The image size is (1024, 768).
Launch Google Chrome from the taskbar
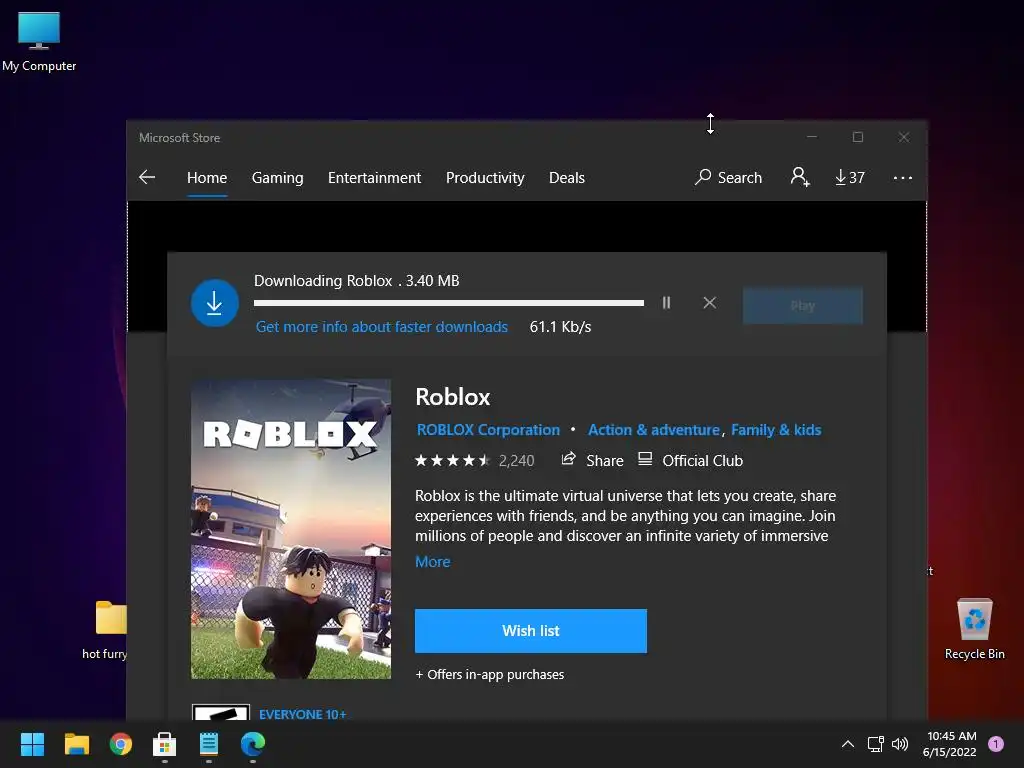point(121,744)
